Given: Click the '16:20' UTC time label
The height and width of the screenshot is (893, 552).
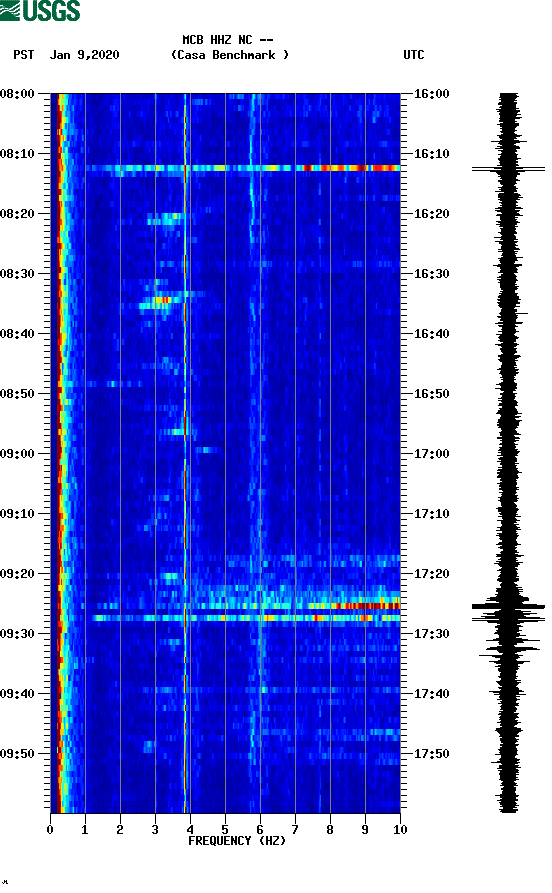Looking at the screenshot, I should (431, 214).
